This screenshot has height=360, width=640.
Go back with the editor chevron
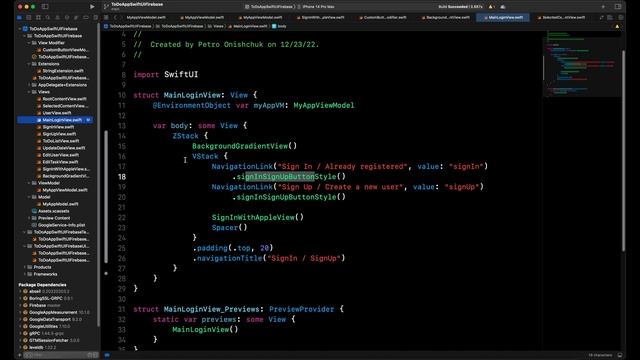tap(116, 18)
